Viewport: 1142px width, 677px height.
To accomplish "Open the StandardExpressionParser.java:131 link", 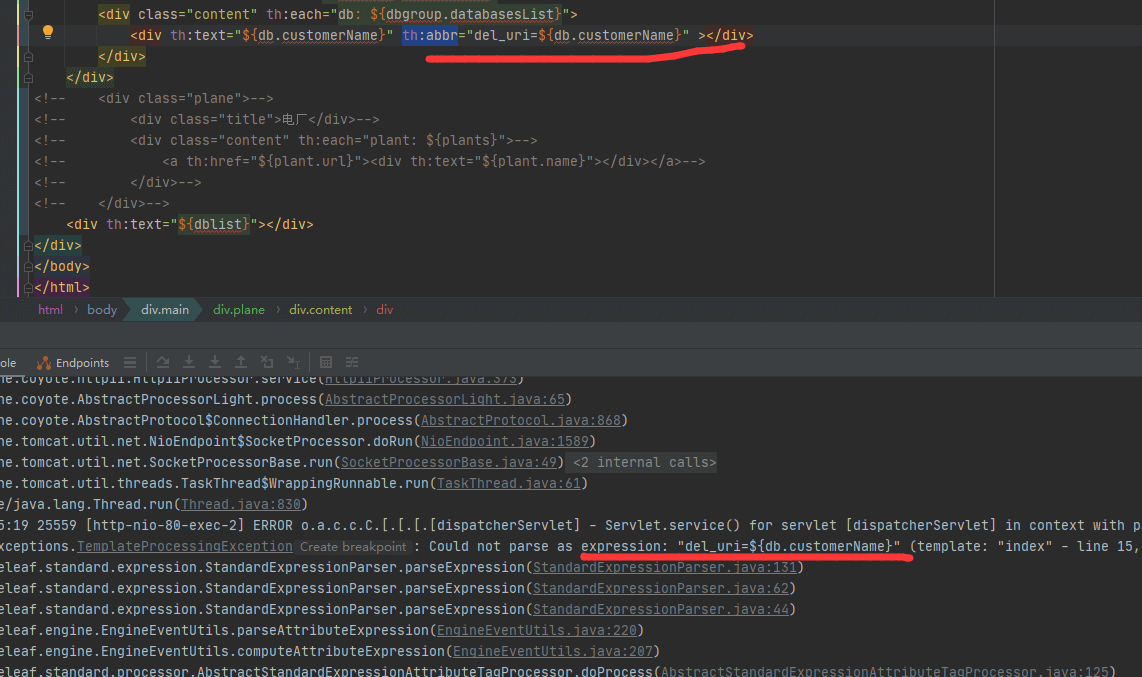I will pyautogui.click(x=665, y=567).
